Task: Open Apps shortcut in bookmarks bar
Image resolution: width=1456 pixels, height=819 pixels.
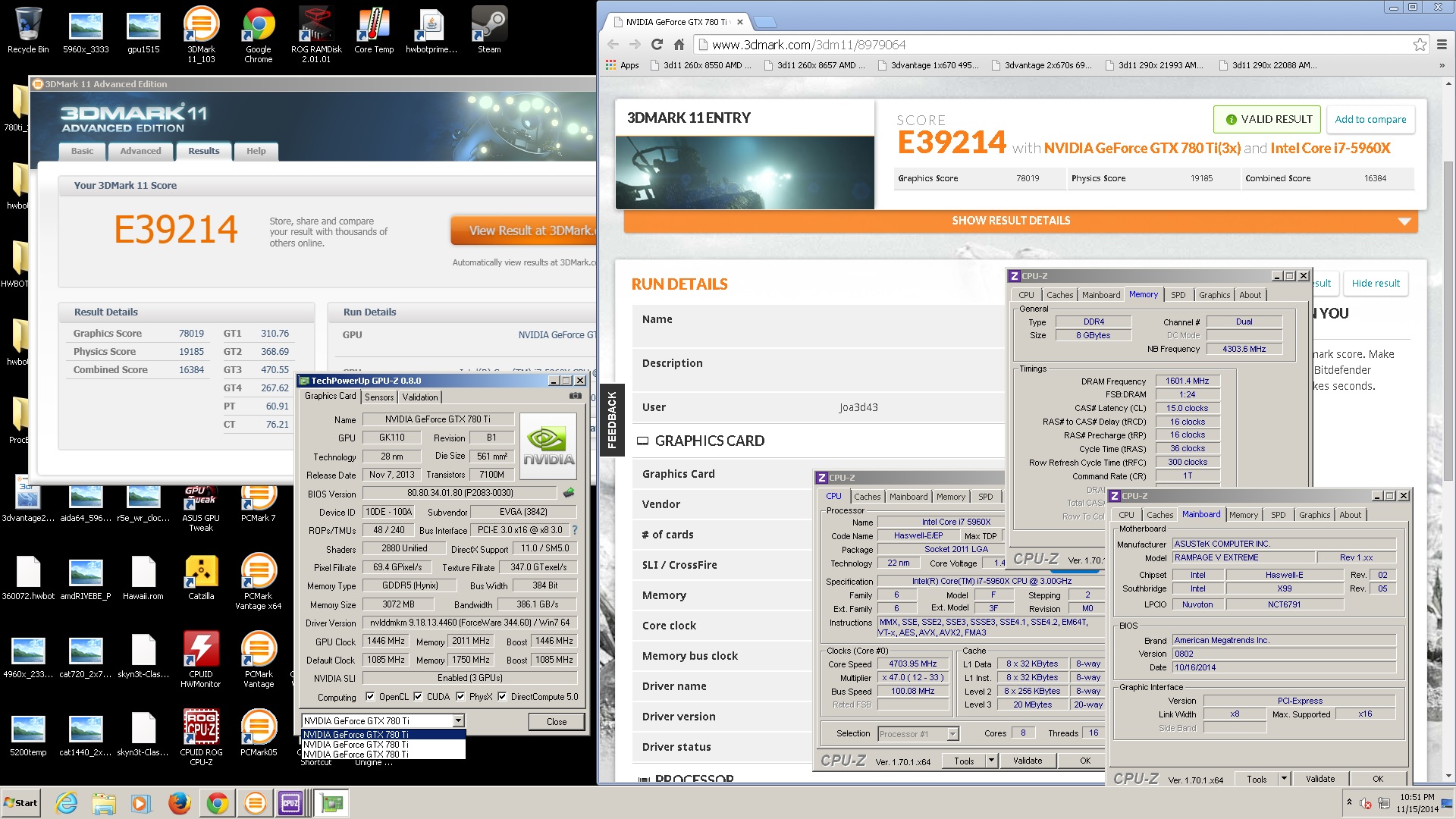Action: [623, 65]
